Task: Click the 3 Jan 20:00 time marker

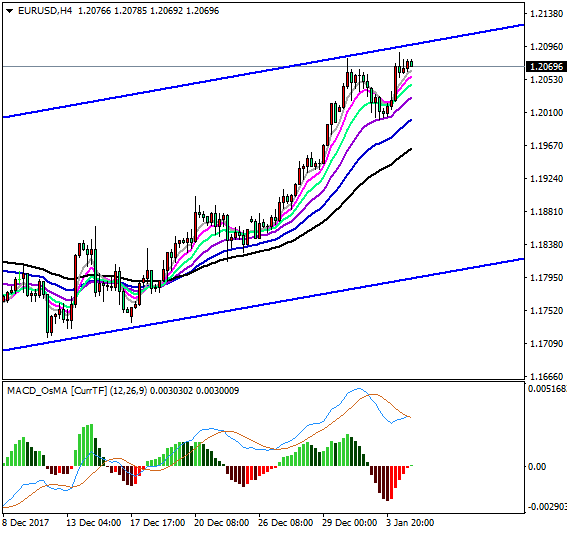Action: tap(410, 523)
